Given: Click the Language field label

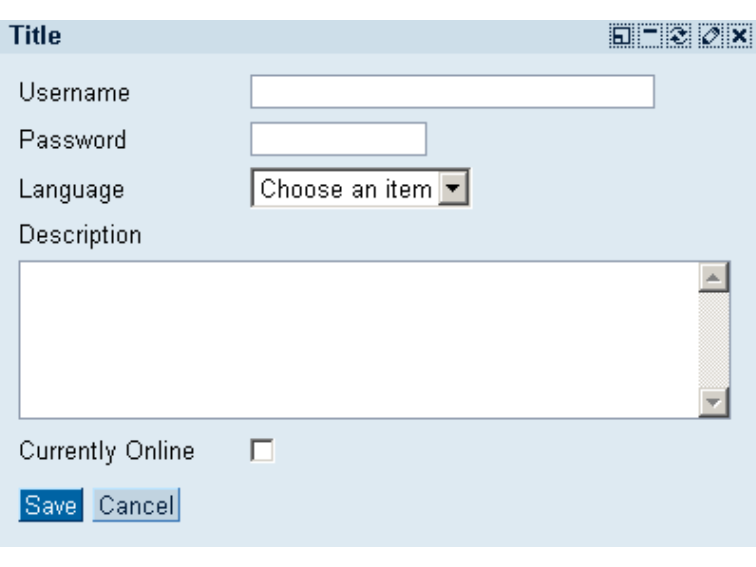Looking at the screenshot, I should [72, 188].
